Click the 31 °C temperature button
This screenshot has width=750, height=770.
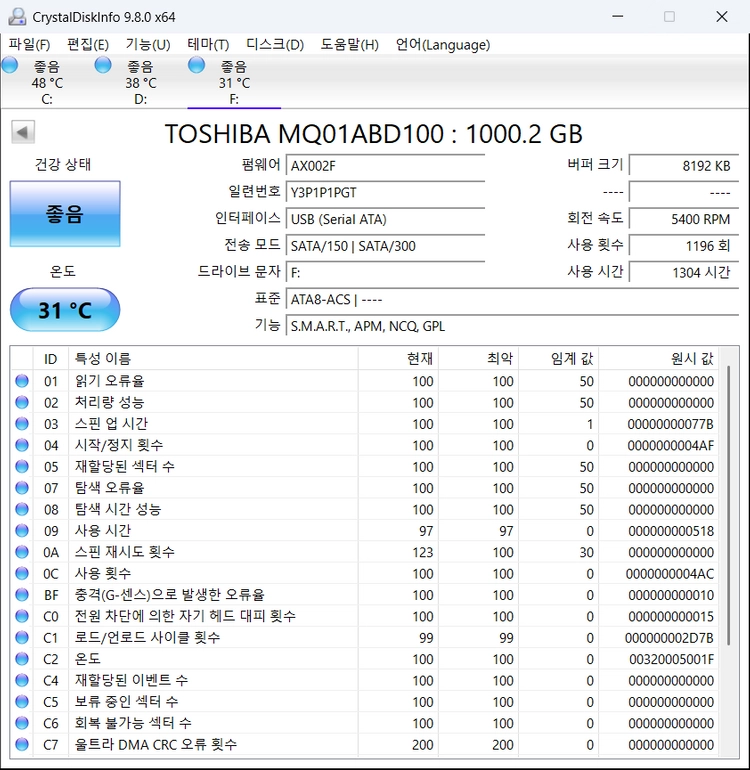65,310
